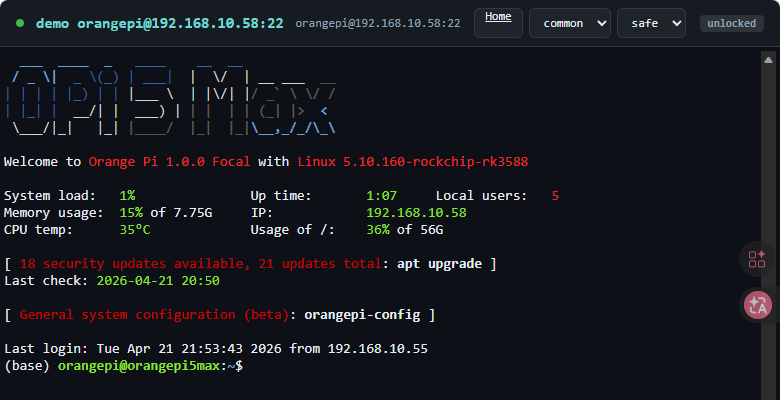Click the Local users value 5
Screen dimensions: 780x400
(x=555, y=196)
